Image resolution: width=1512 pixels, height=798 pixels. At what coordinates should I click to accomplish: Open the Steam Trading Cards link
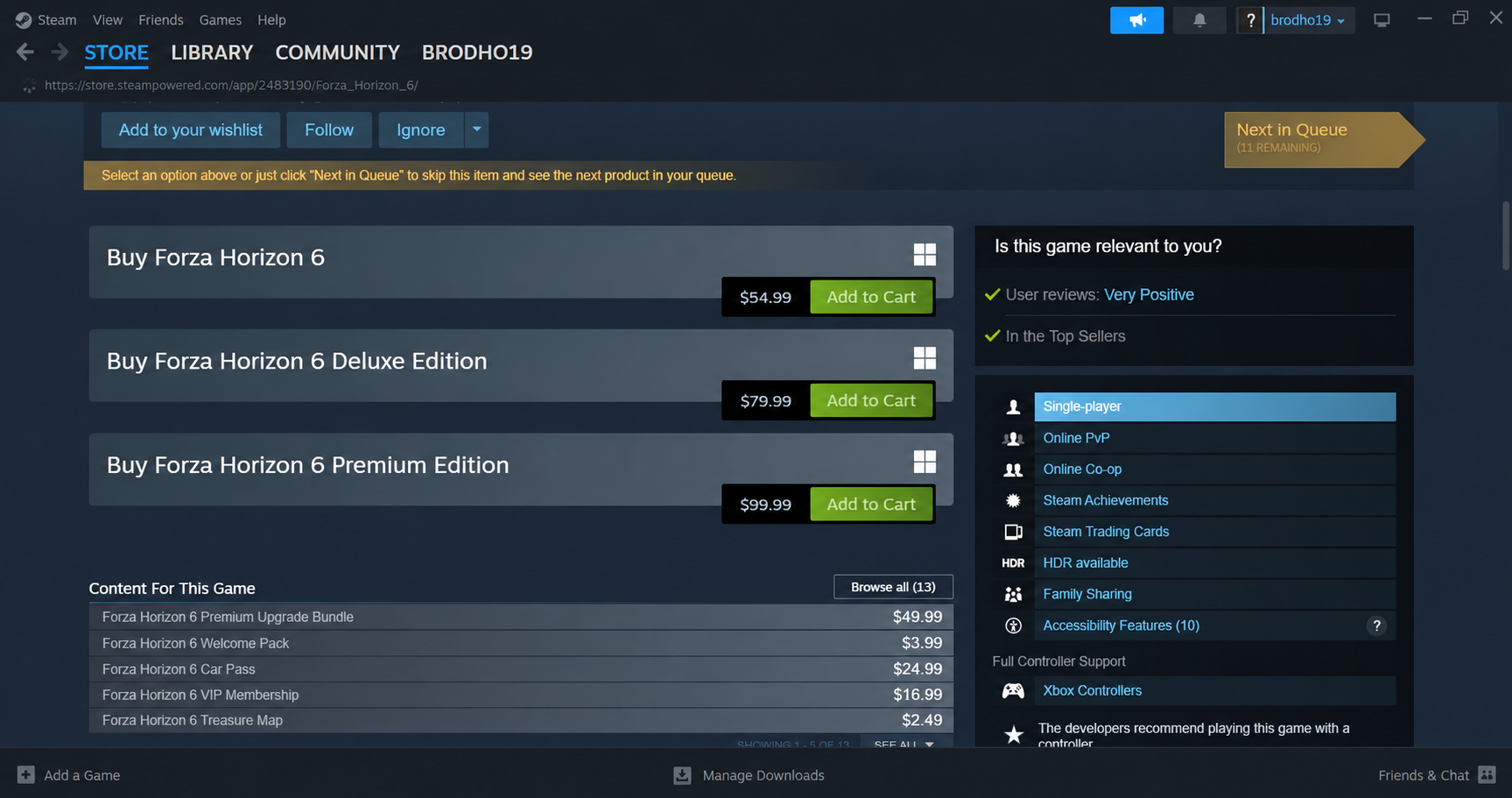pos(1215,532)
